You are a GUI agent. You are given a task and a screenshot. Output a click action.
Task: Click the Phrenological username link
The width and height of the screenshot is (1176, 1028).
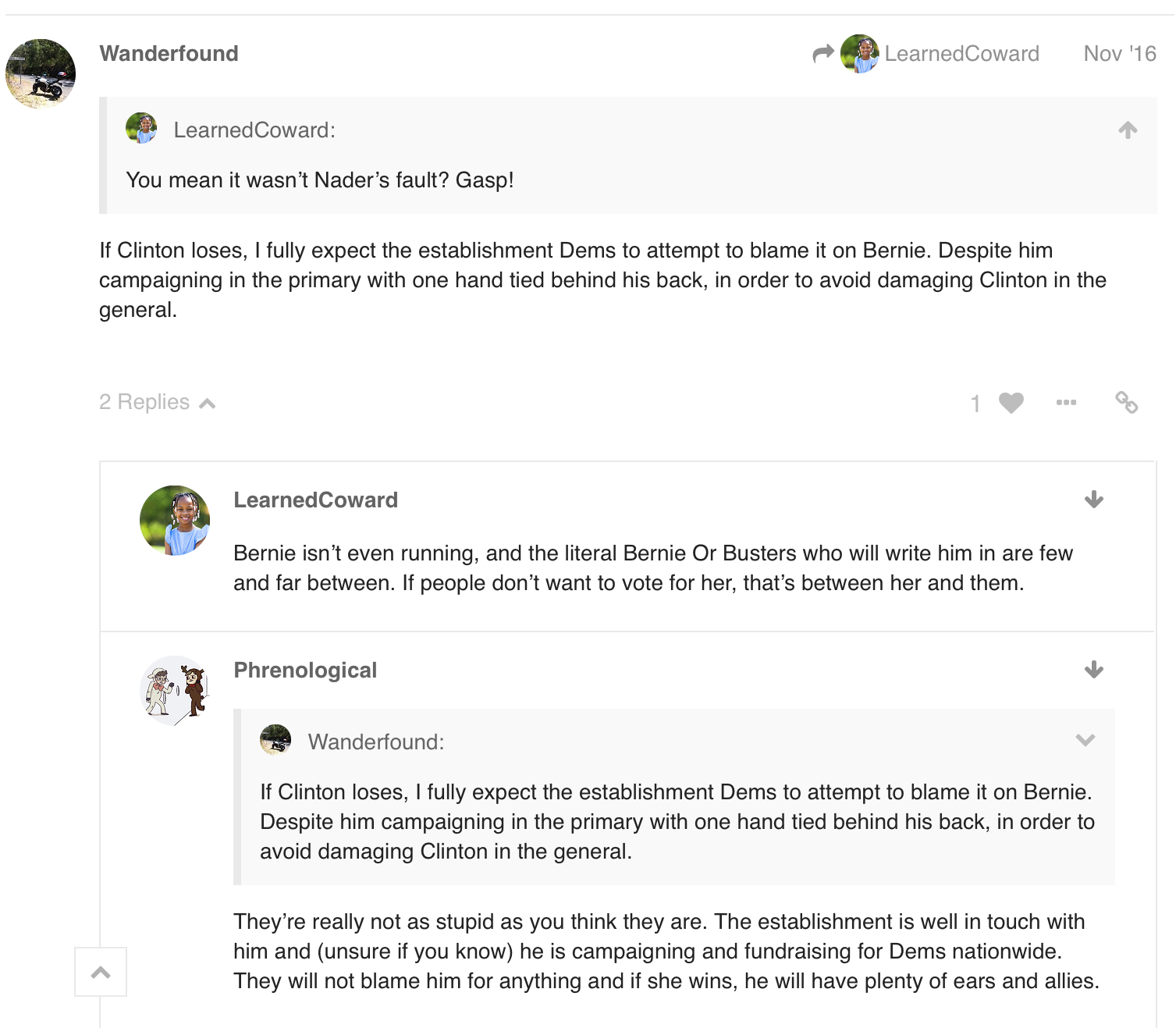point(305,671)
